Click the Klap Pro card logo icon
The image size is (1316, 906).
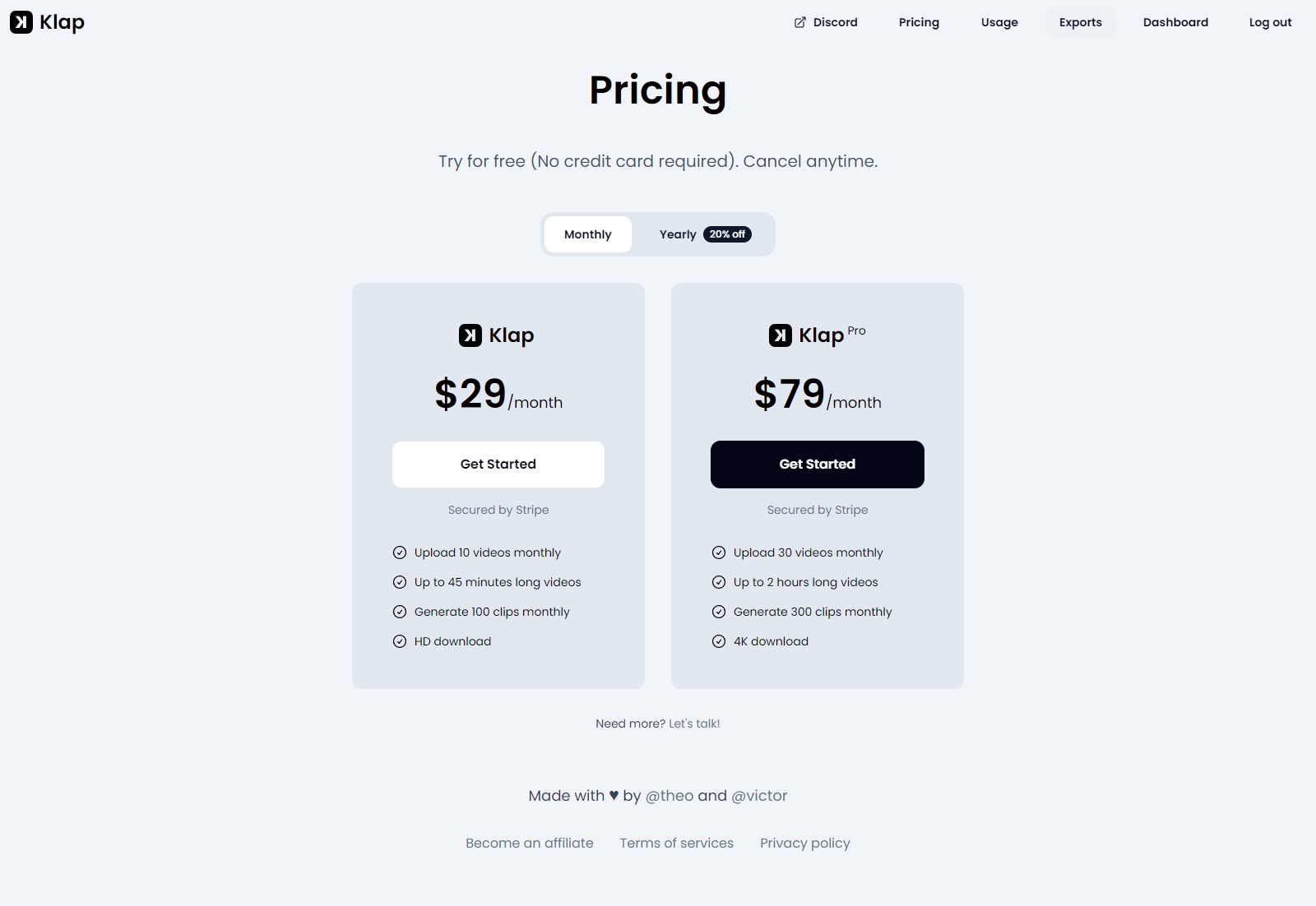point(781,335)
